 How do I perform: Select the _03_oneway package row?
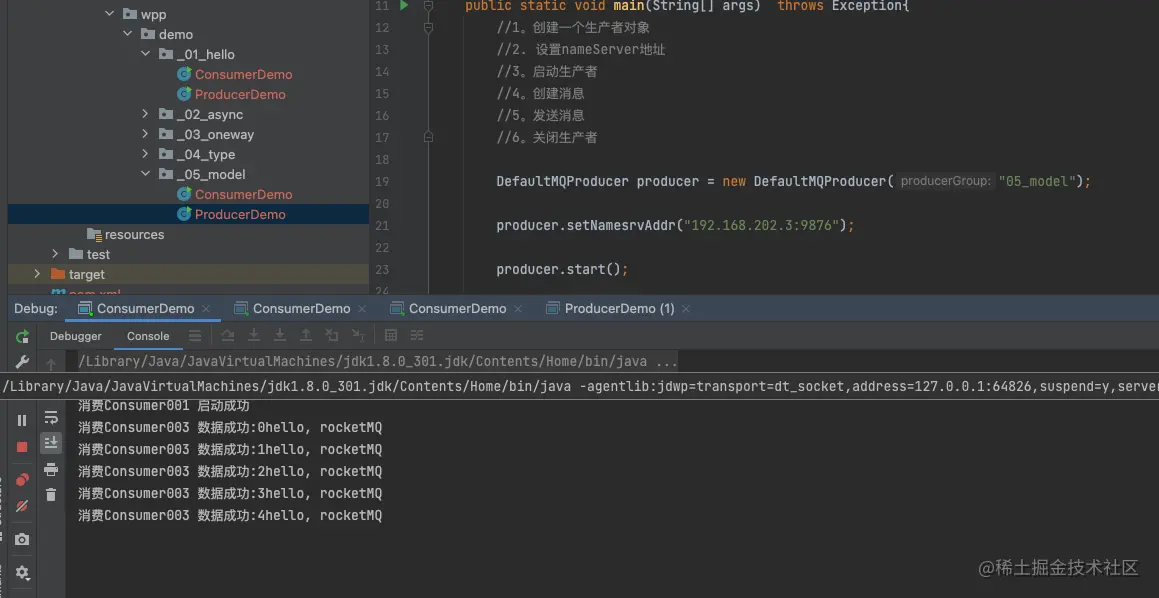click(x=188, y=134)
